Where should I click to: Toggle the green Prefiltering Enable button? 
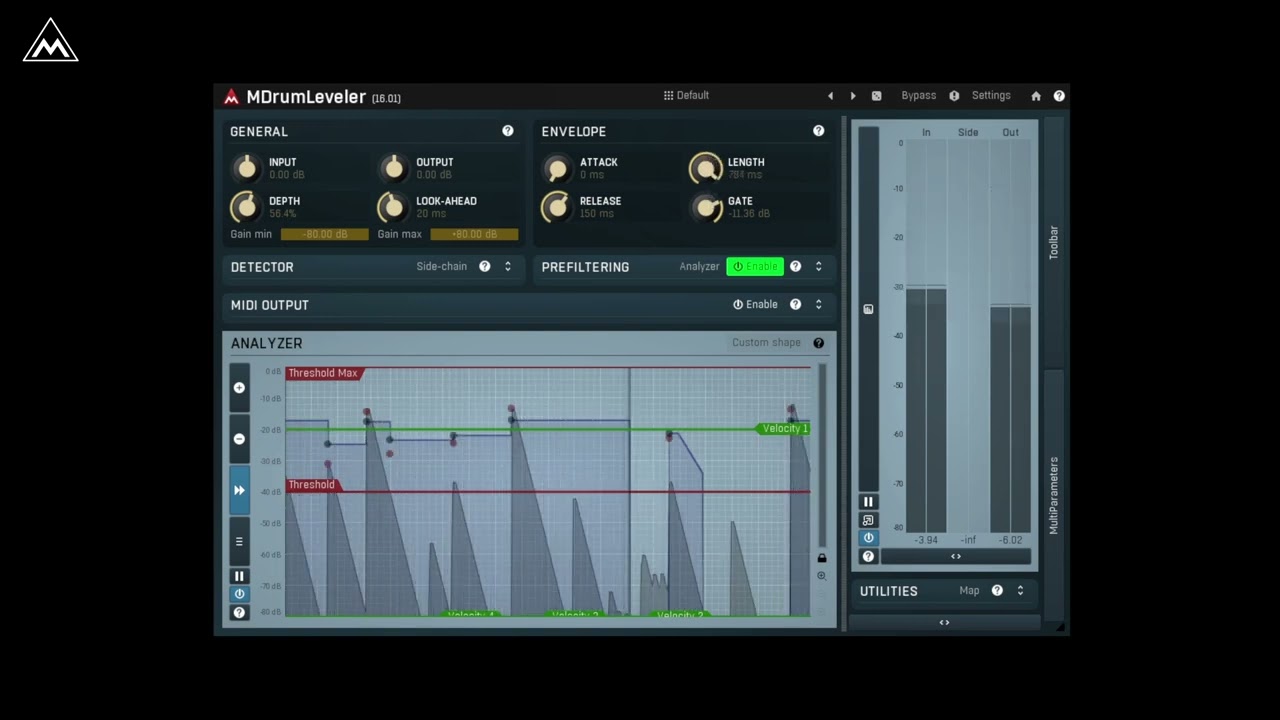click(755, 267)
